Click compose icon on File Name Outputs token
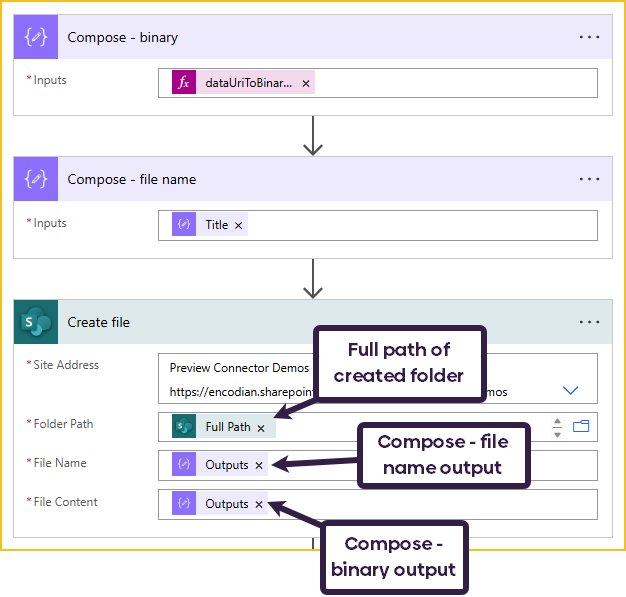 coord(184,464)
